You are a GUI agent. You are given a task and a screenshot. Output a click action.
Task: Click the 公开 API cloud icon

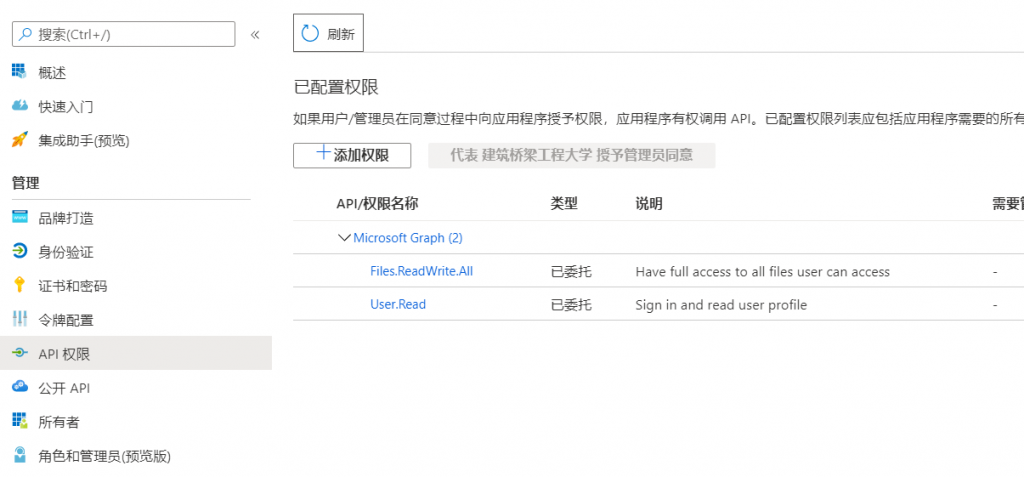pyautogui.click(x=19, y=388)
